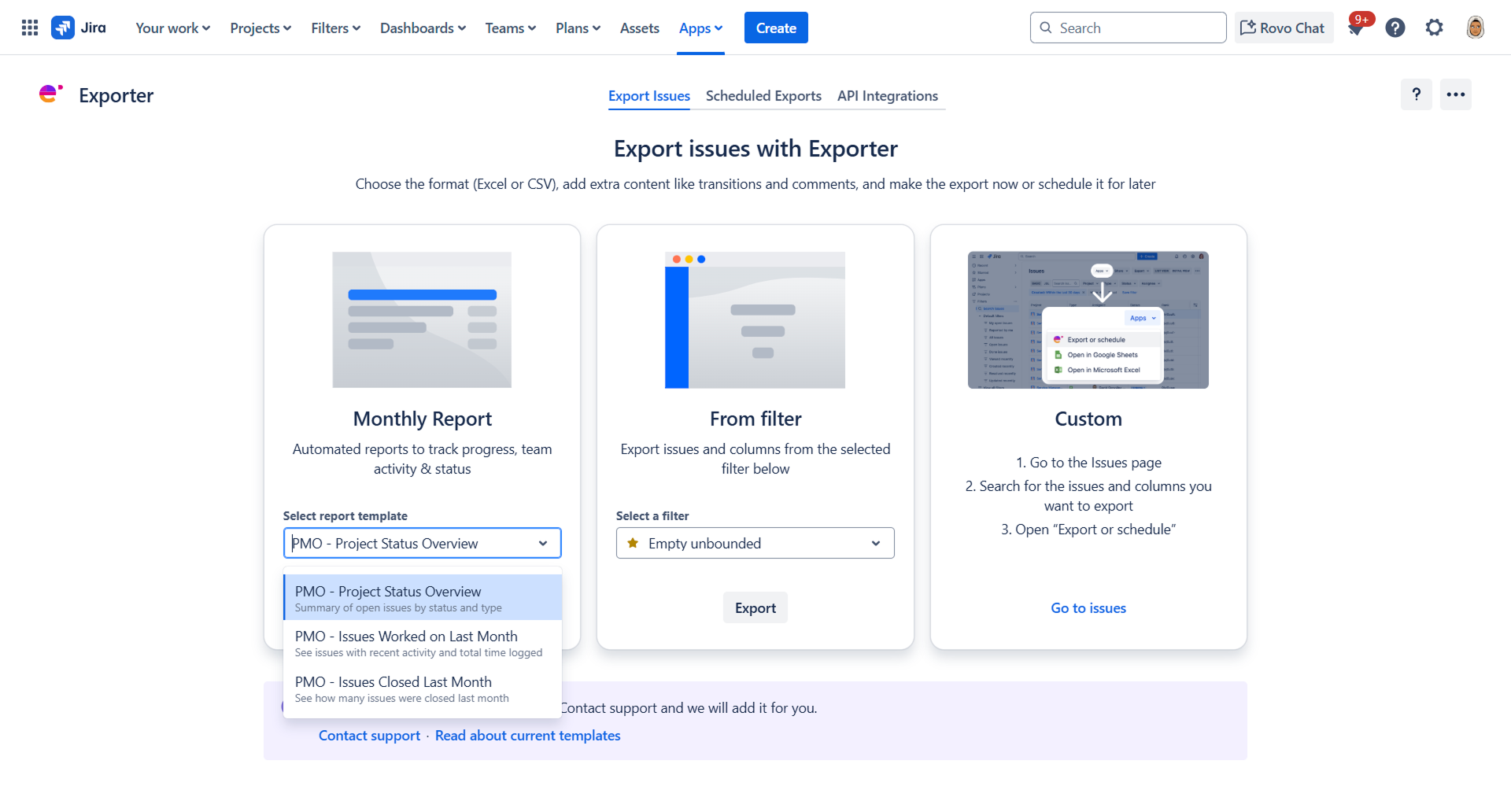Viewport: 1511px width, 812px height.
Task: Click the Contact support link
Action: pos(369,735)
